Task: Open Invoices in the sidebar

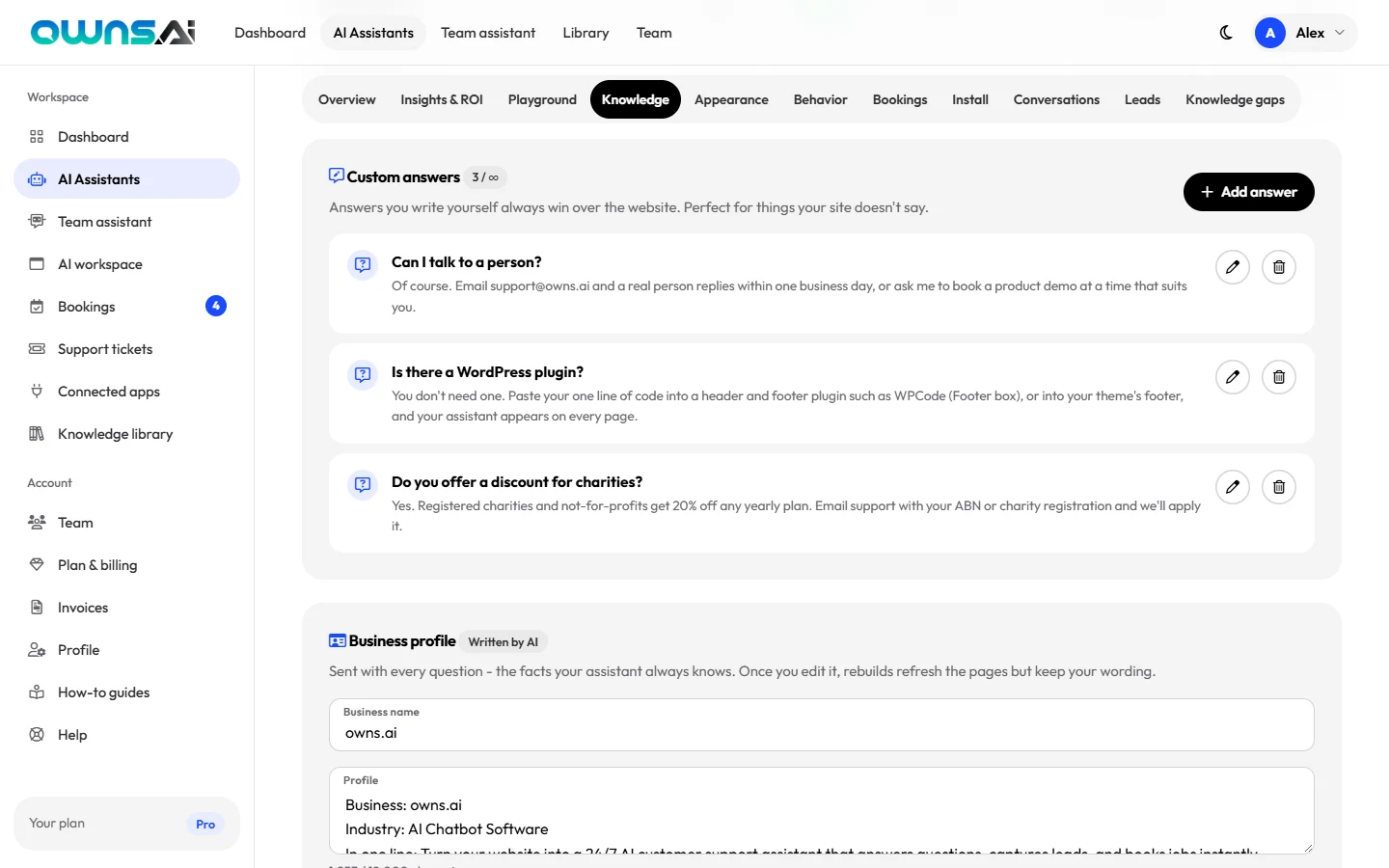Action: coord(126,608)
